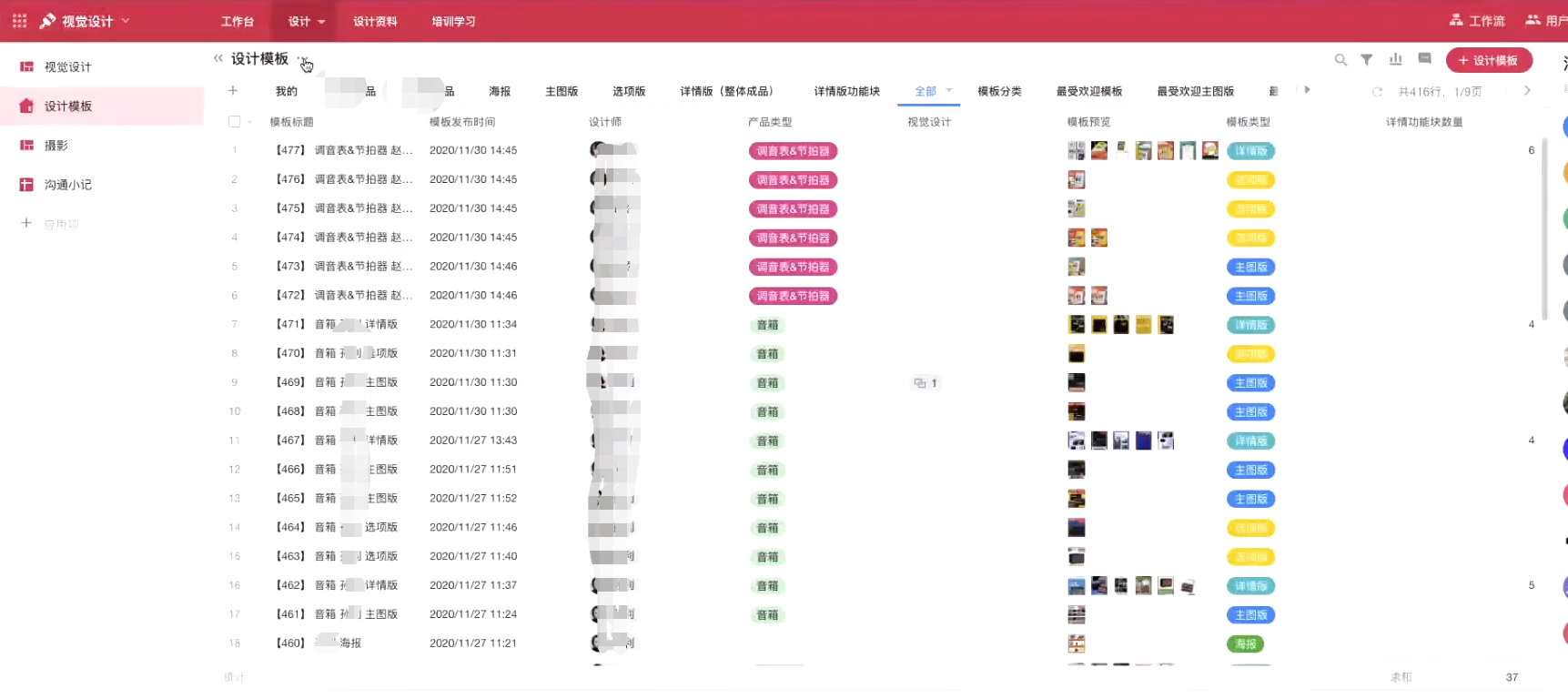Open the comments chat icon
The height and width of the screenshot is (699, 1568).
1424,59
